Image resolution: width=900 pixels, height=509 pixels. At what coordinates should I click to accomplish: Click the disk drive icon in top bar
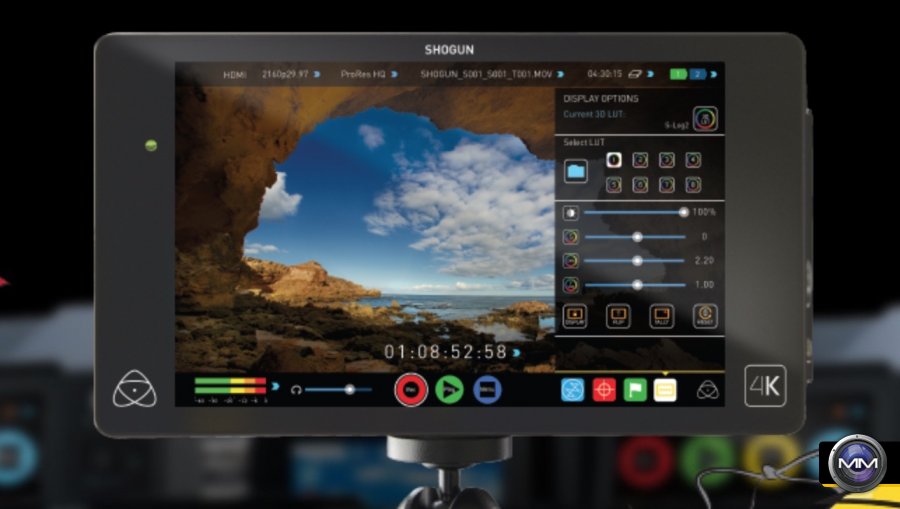pos(634,75)
